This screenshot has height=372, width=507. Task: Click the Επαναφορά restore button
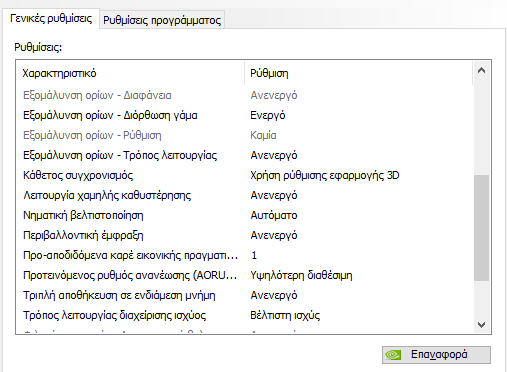[436, 355]
